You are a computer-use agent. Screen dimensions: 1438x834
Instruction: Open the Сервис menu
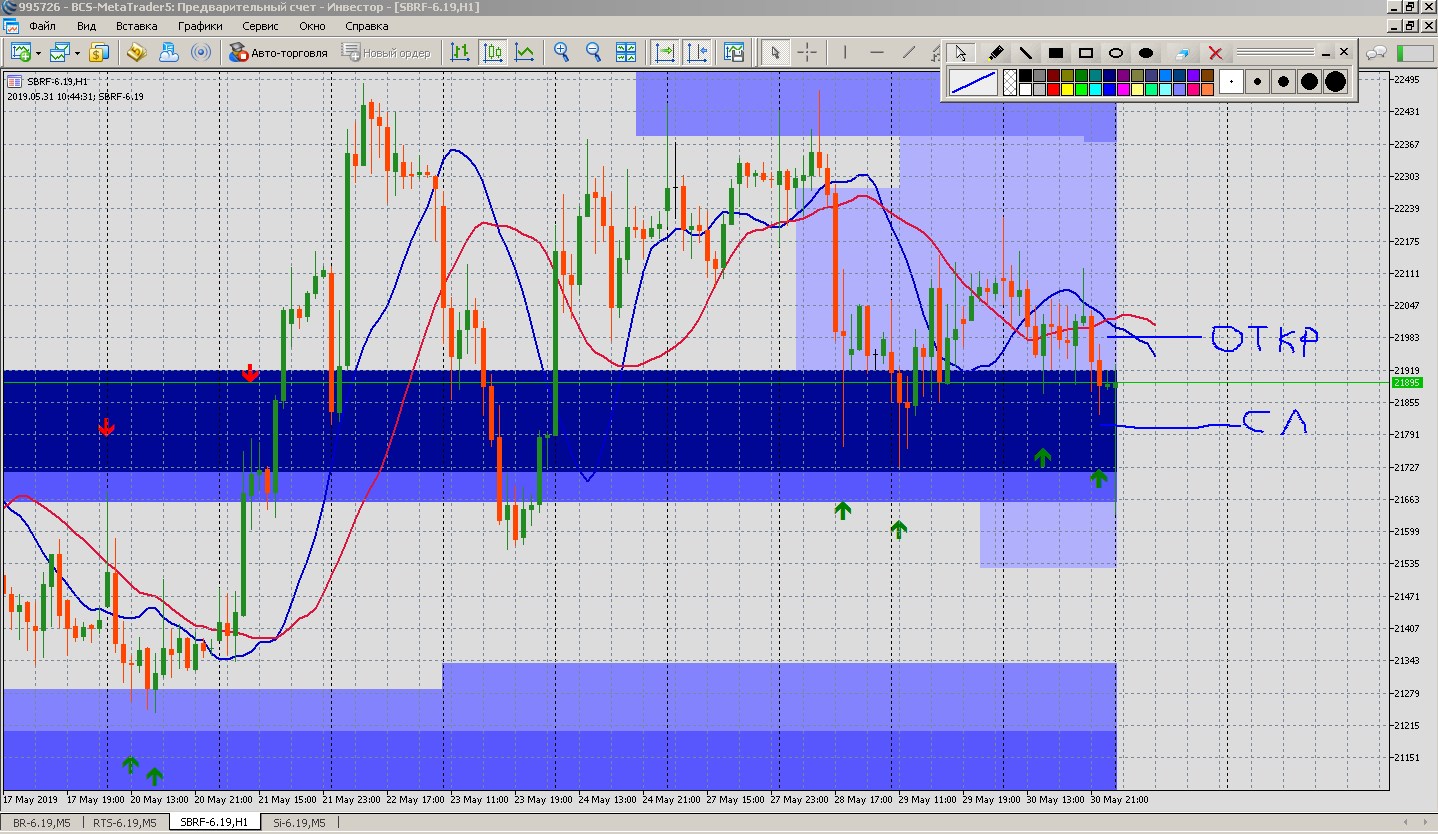[x=260, y=26]
